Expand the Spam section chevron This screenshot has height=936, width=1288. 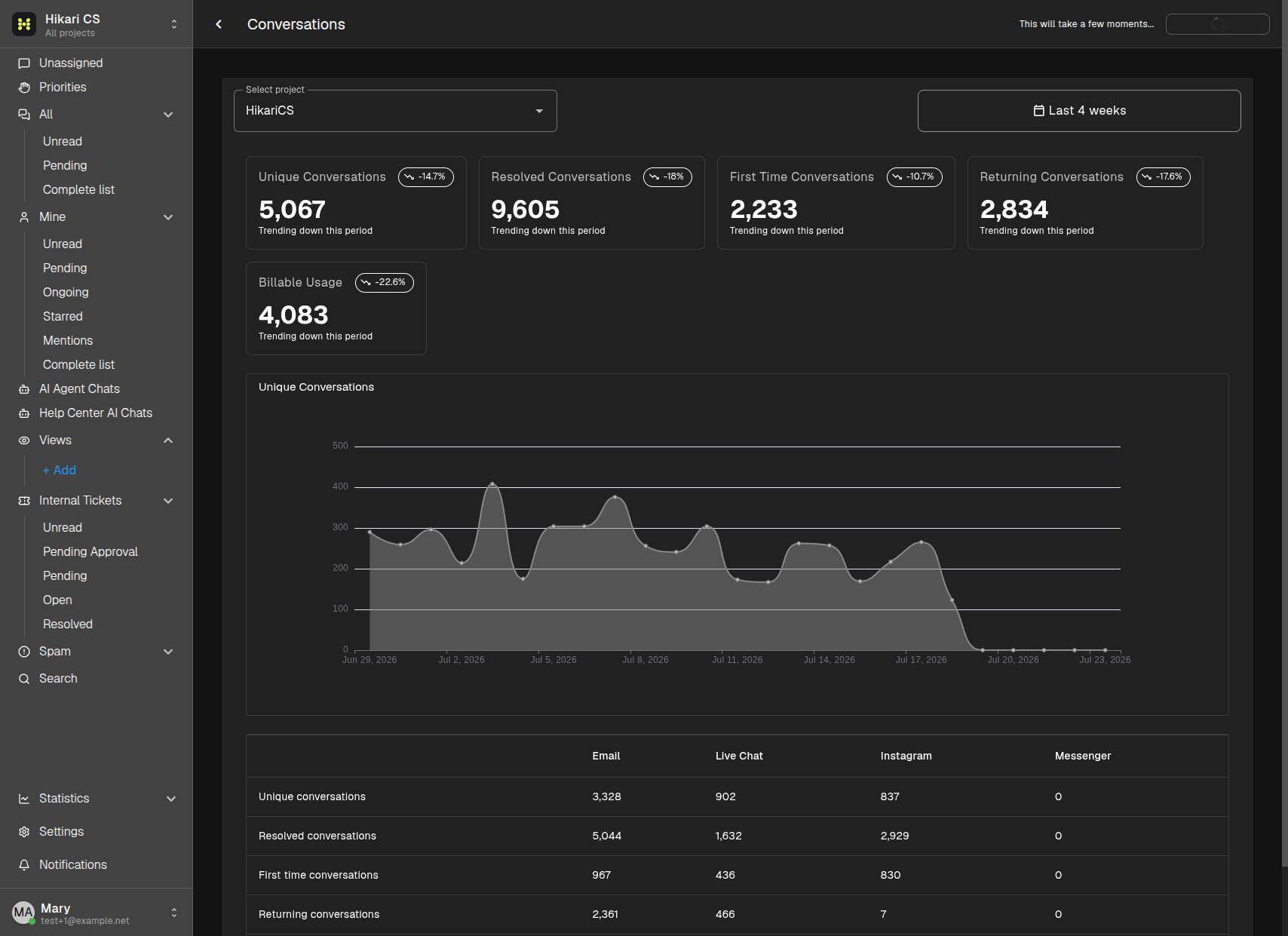click(x=168, y=652)
